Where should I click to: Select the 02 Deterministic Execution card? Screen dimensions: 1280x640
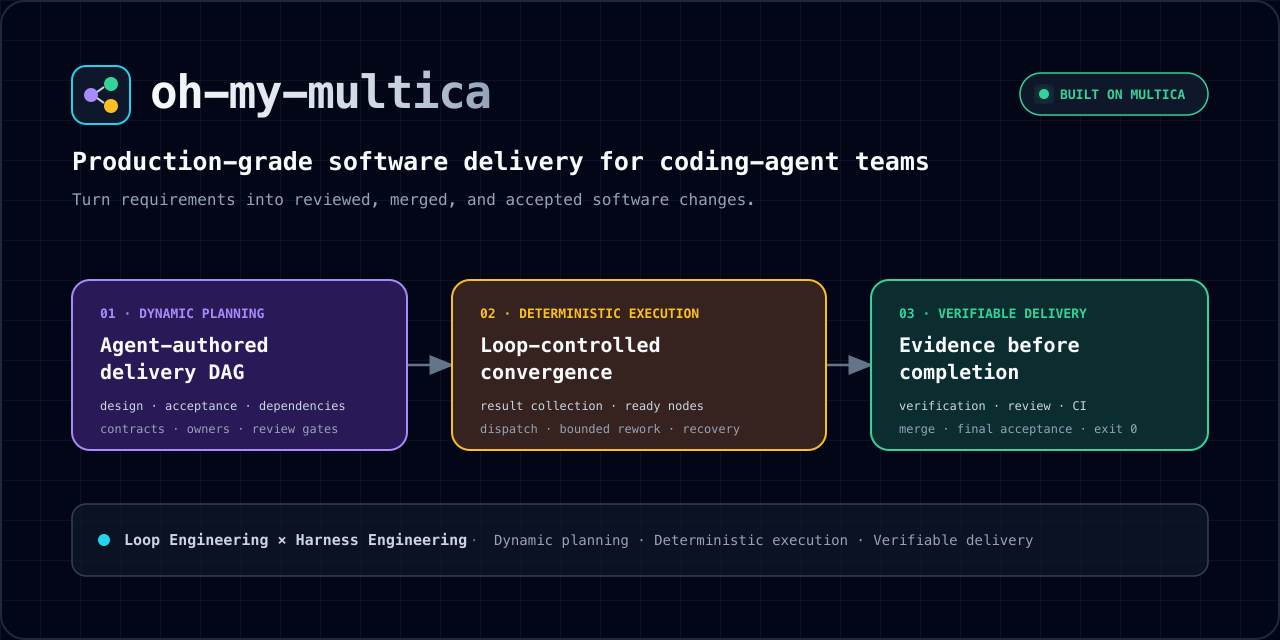[639, 365]
